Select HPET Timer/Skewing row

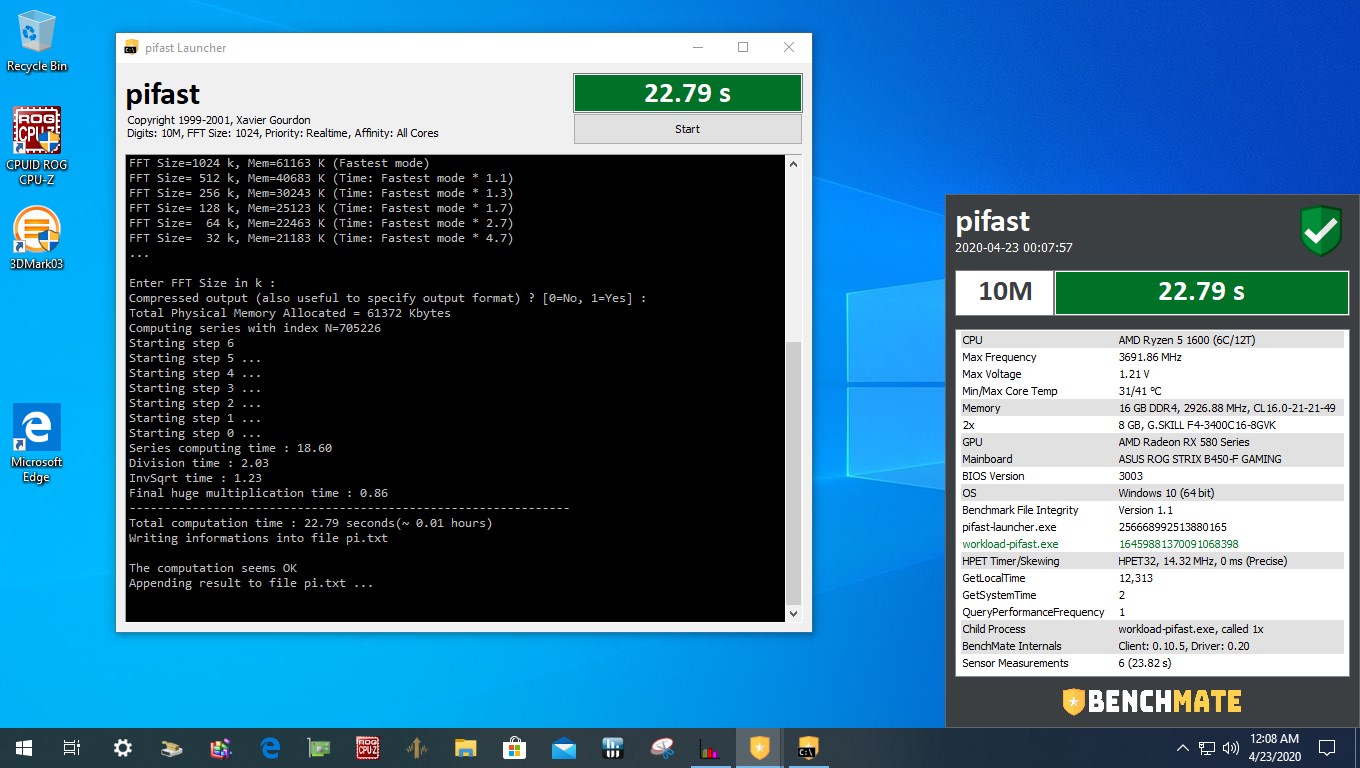coord(1151,561)
